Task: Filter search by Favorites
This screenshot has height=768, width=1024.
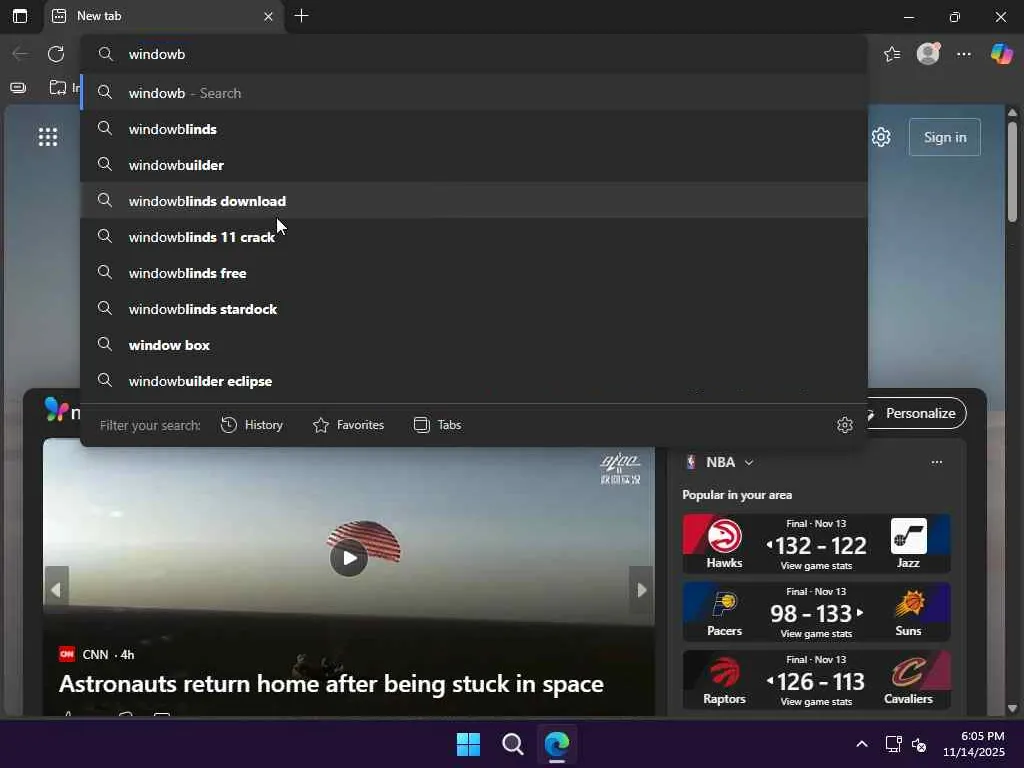Action: point(348,425)
